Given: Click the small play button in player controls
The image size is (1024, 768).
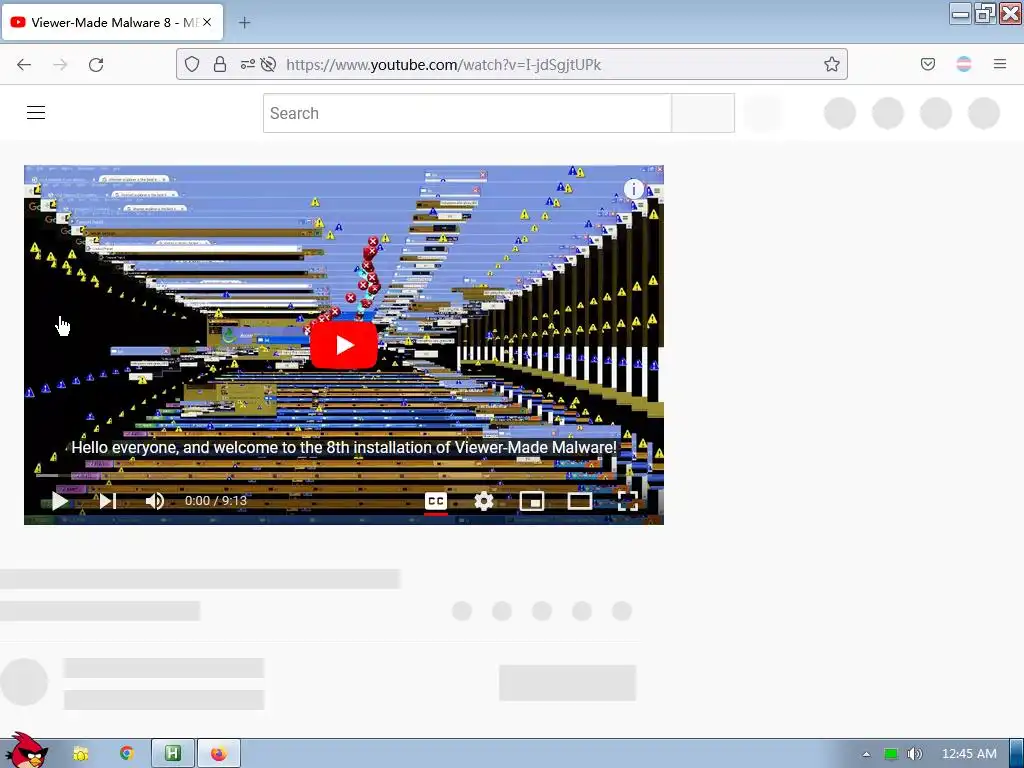Looking at the screenshot, I should [60, 501].
